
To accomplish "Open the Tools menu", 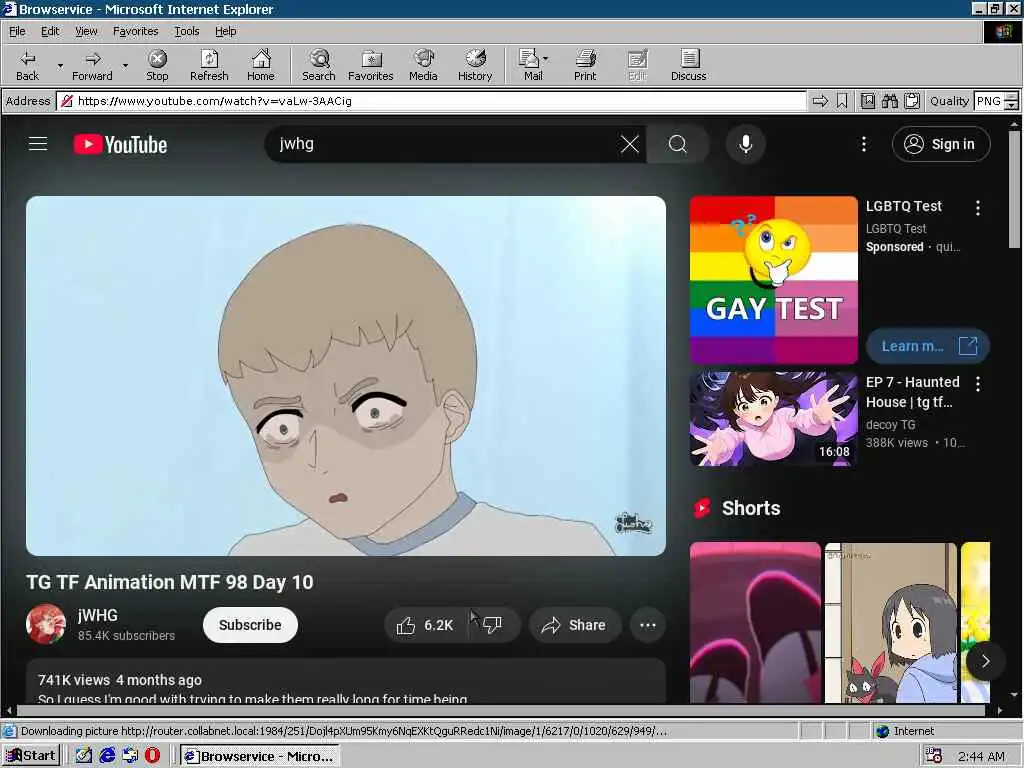I will coord(186,31).
